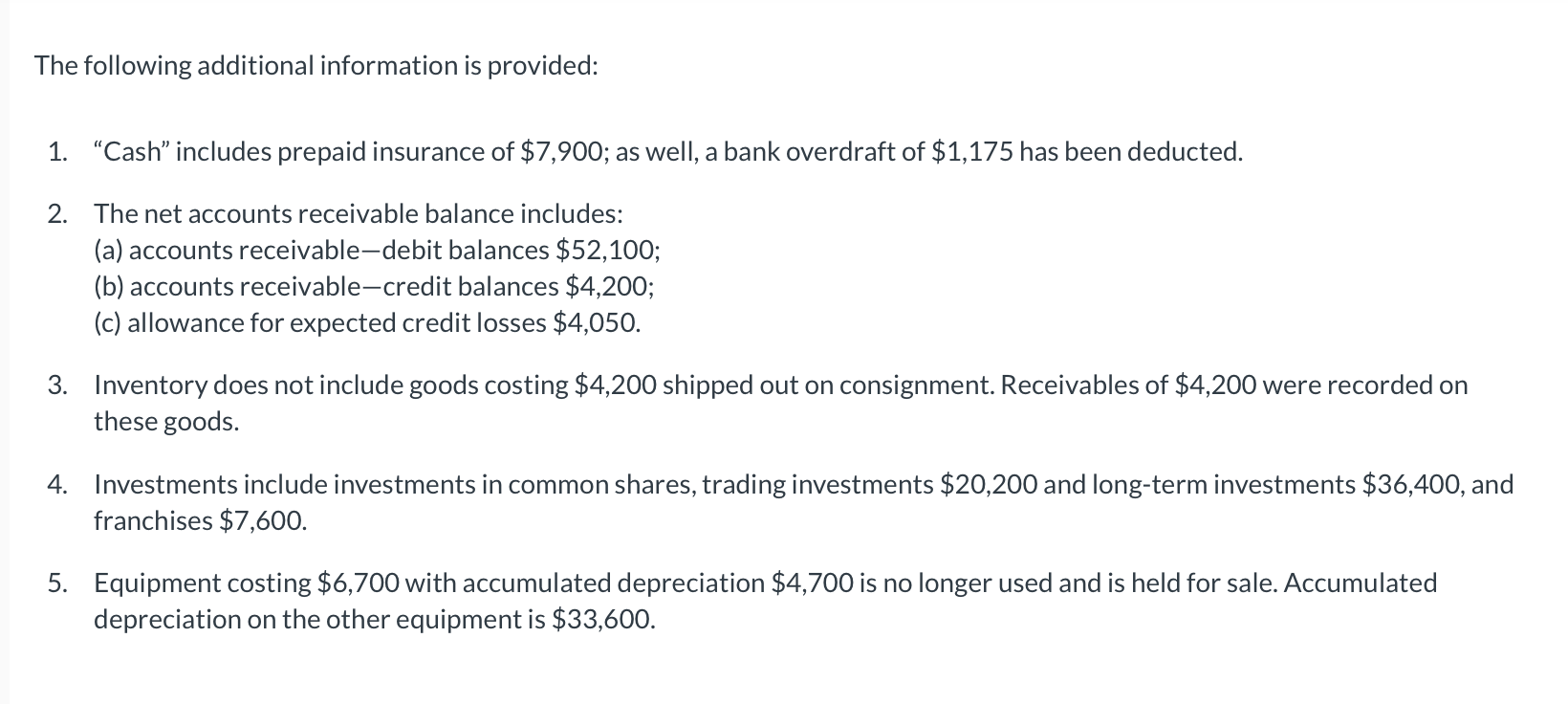The image size is (1568, 704).
Task: Click the '$33,600' depreciation amount
Action: pyautogui.click(x=602, y=620)
